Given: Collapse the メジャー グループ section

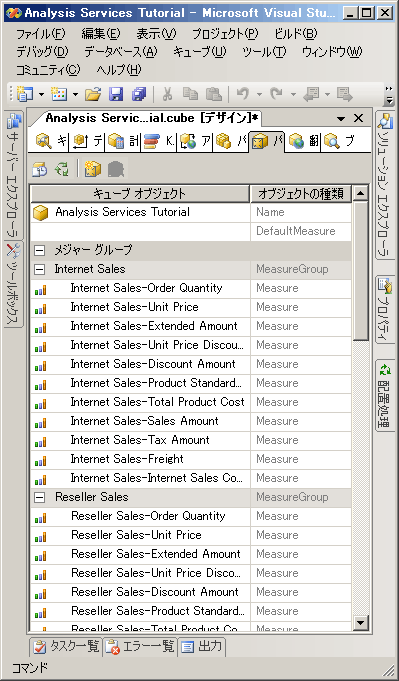Looking at the screenshot, I should (x=39, y=251).
